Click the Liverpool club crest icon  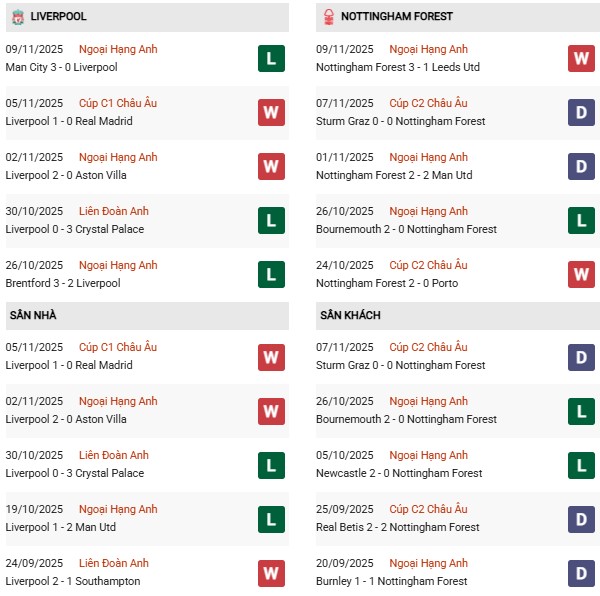(x=16, y=17)
